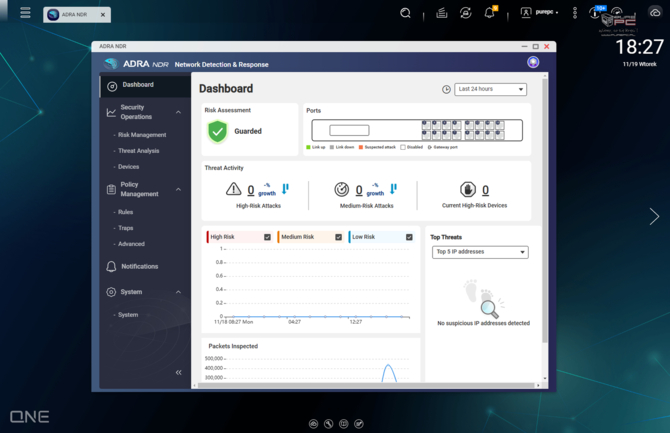Close the ADRA NDR taskbar tab

pos(103,15)
